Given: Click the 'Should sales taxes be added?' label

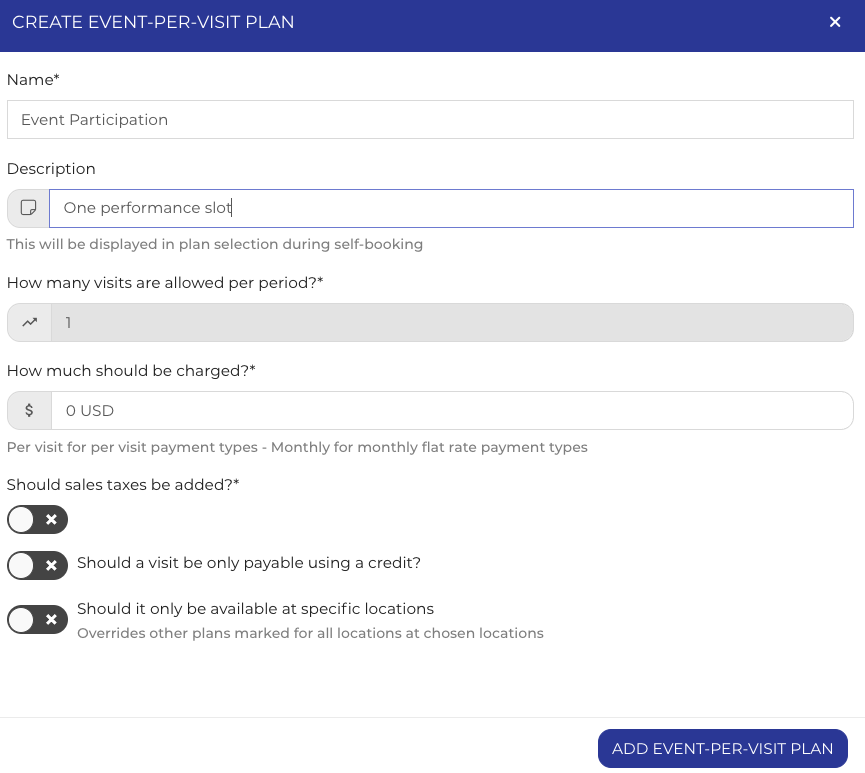Looking at the screenshot, I should [123, 485].
